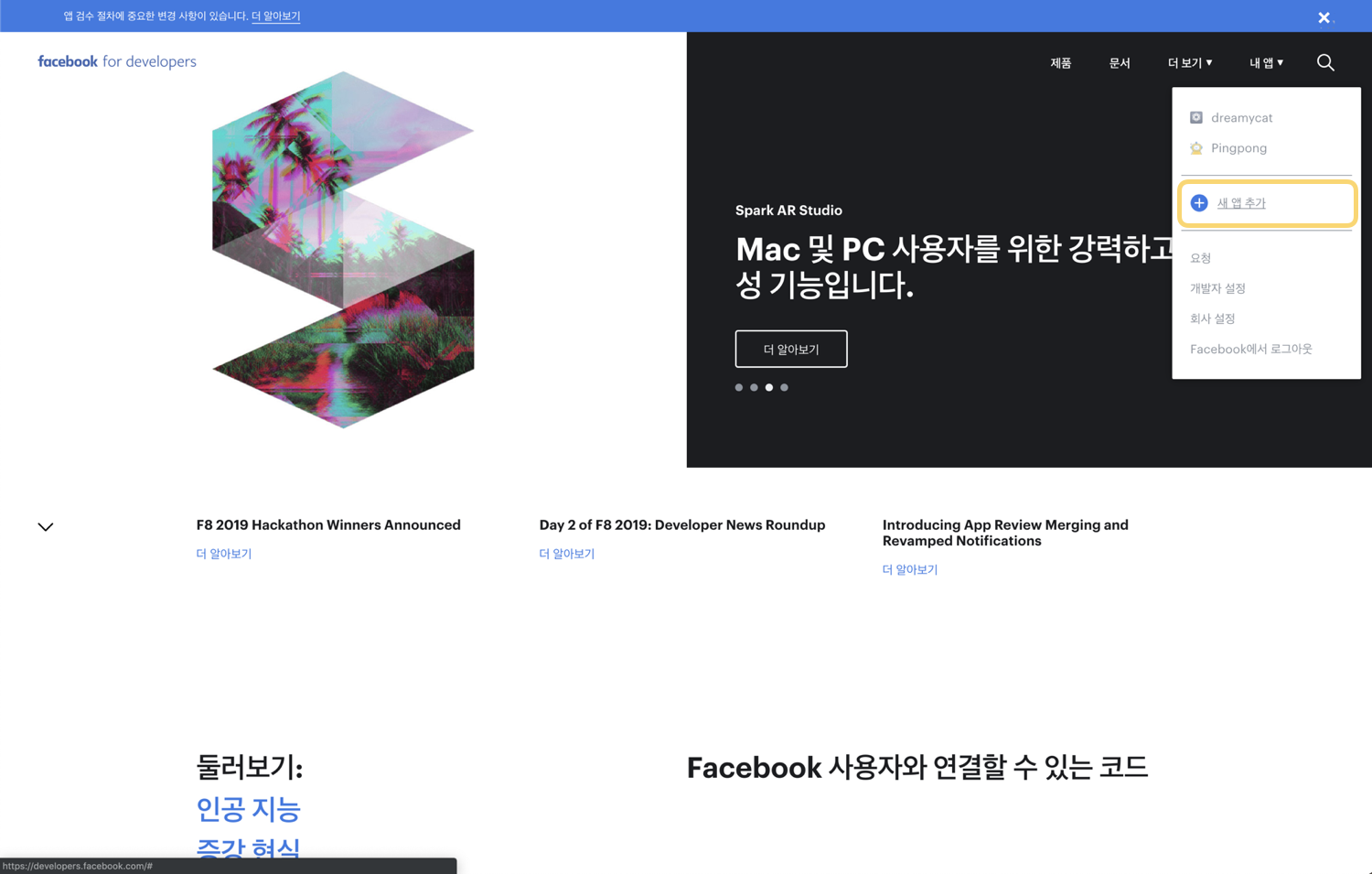The image size is (1372, 874).
Task: Click the dreamycat app icon
Action: pos(1195,117)
